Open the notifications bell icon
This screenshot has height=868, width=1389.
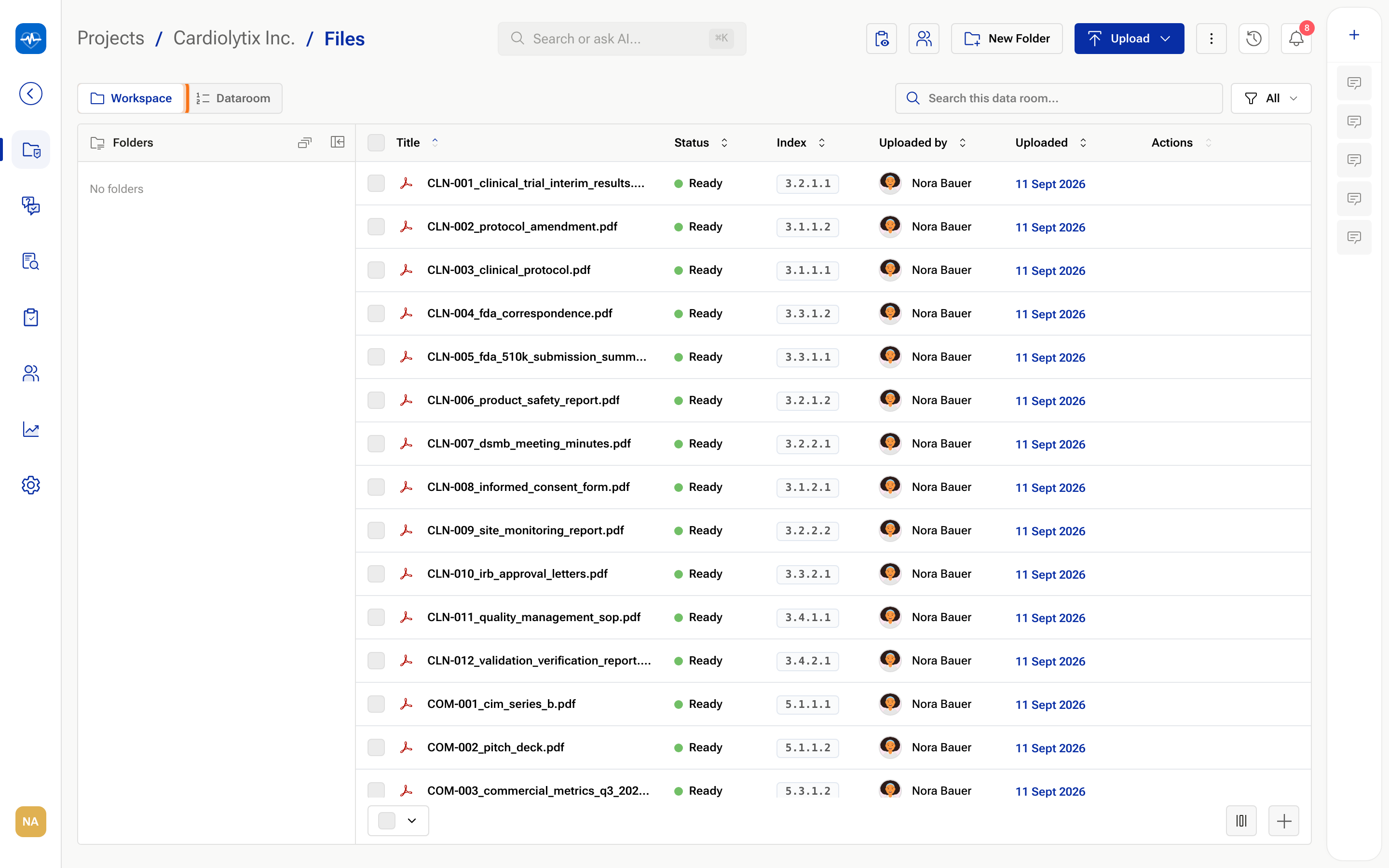coord(1296,39)
